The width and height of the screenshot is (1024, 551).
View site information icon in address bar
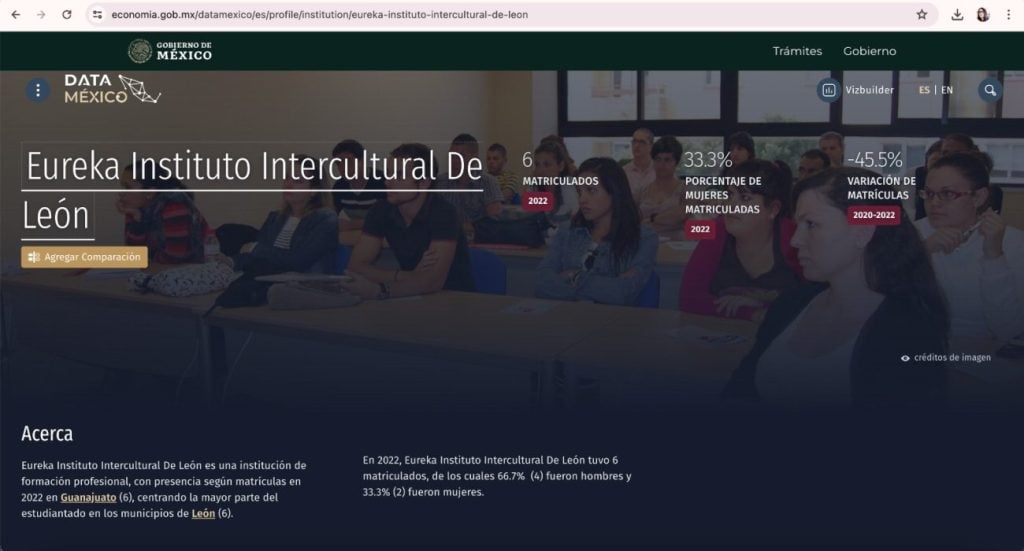click(x=98, y=15)
